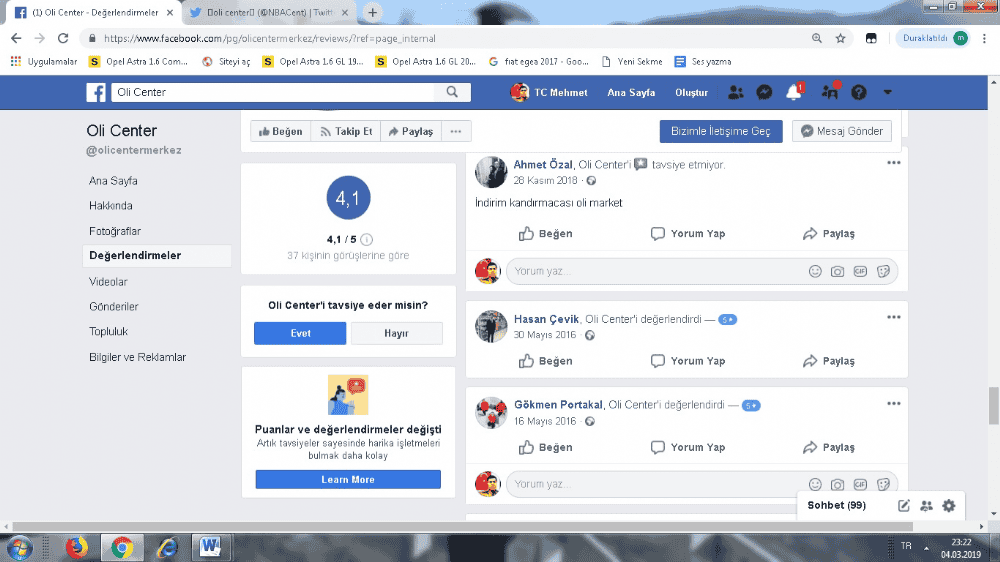The width and height of the screenshot is (1000, 562).
Task: Attach photo in Ahmet Özal comment box
Action: coord(837,272)
